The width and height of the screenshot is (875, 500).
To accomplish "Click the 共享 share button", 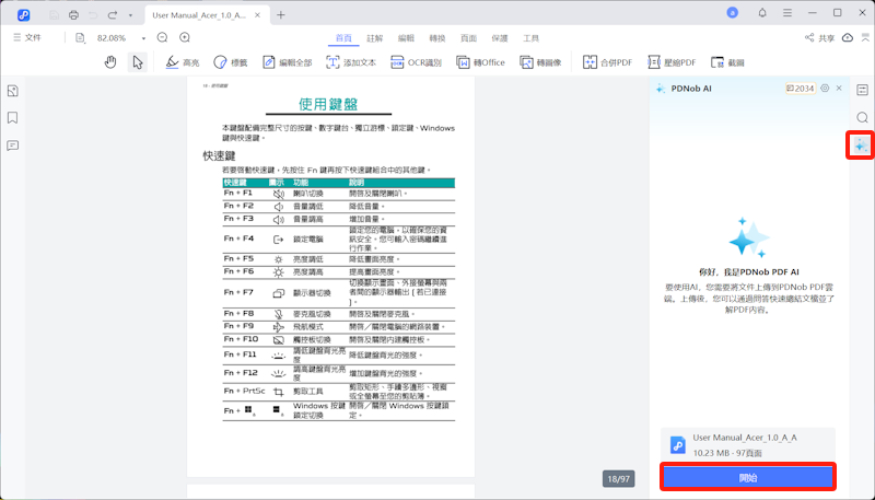I will pyautogui.click(x=820, y=38).
